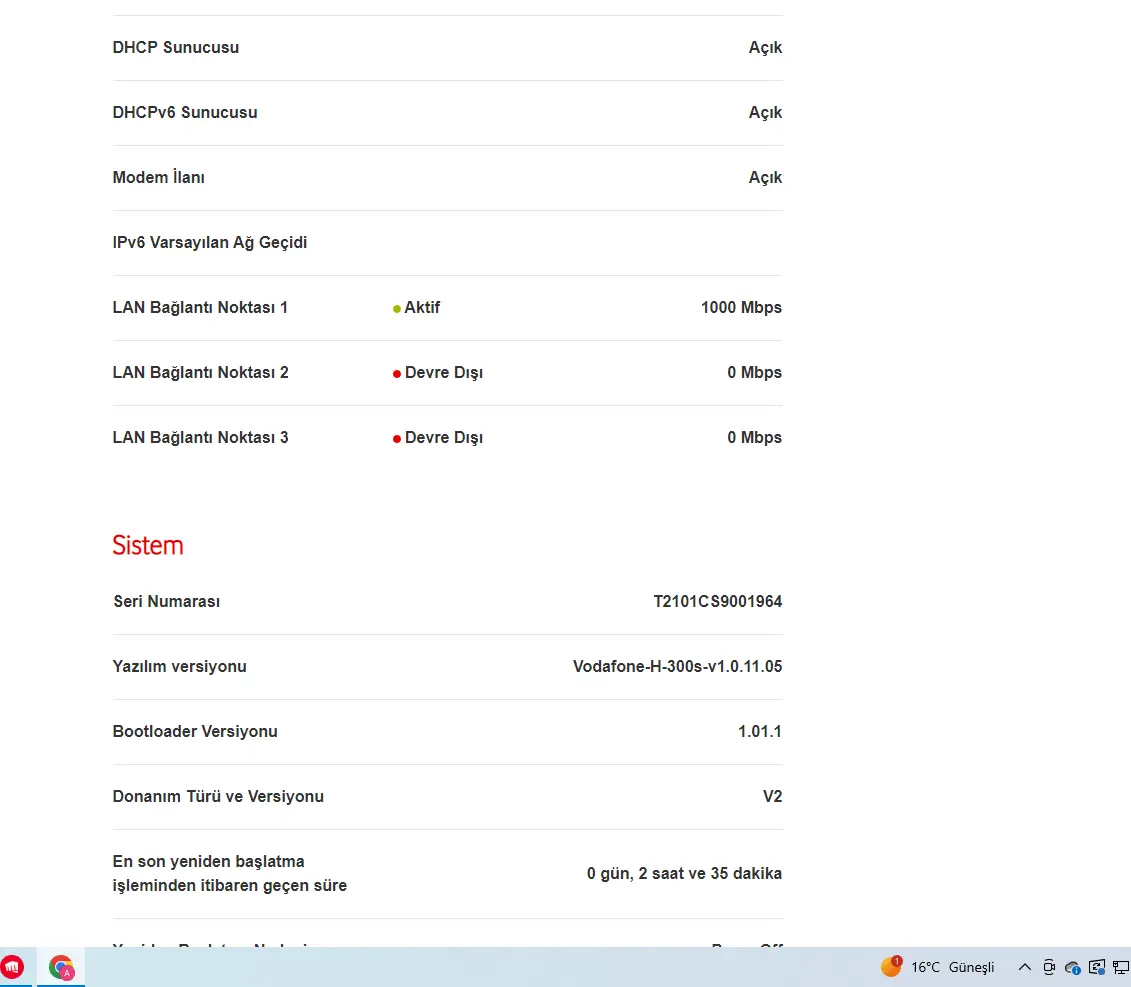Screen dimensions: 1131x987
Task: Select 'Donanım Türü ve Versiyonu' label
Action: click(x=218, y=797)
